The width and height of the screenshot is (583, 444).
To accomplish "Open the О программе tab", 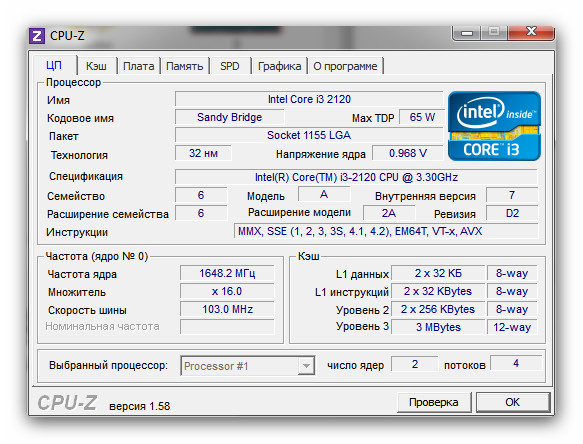I will point(345,66).
